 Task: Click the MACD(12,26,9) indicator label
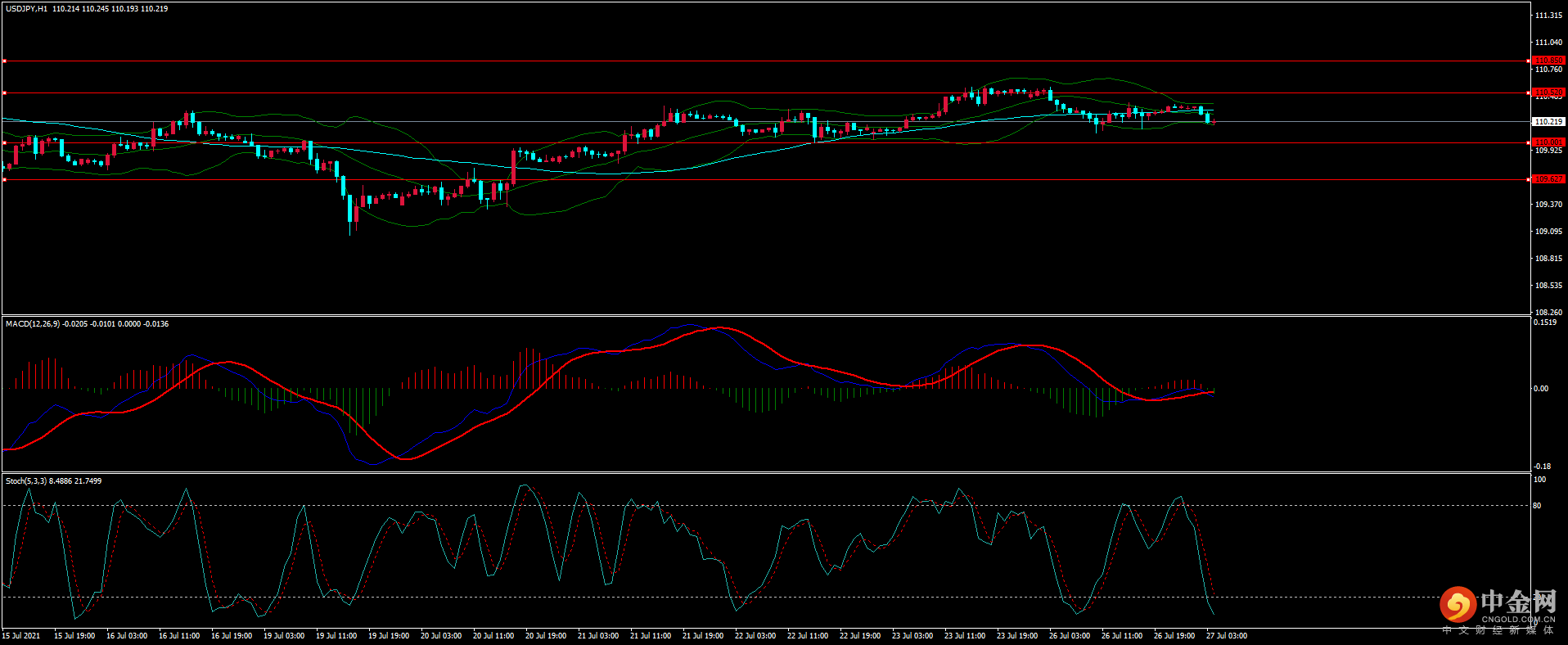pyautogui.click(x=33, y=324)
